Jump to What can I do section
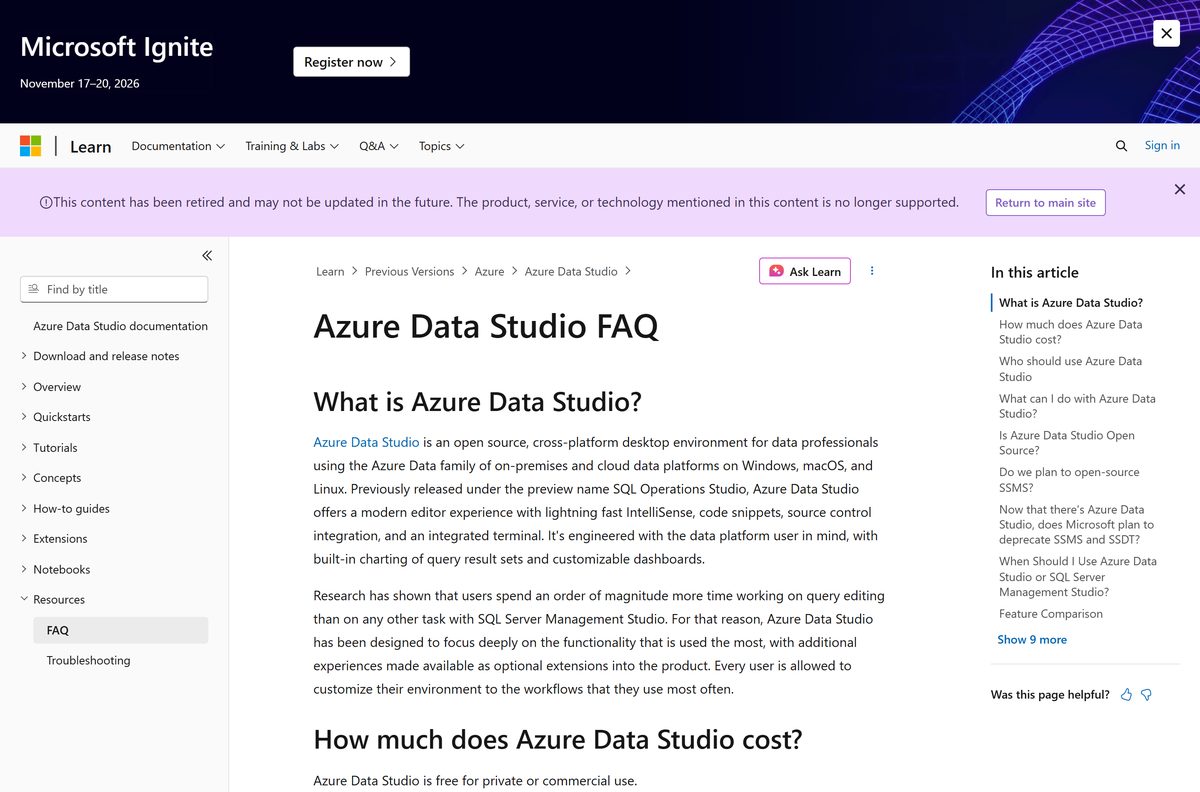Image resolution: width=1200 pixels, height=792 pixels. point(1077,406)
